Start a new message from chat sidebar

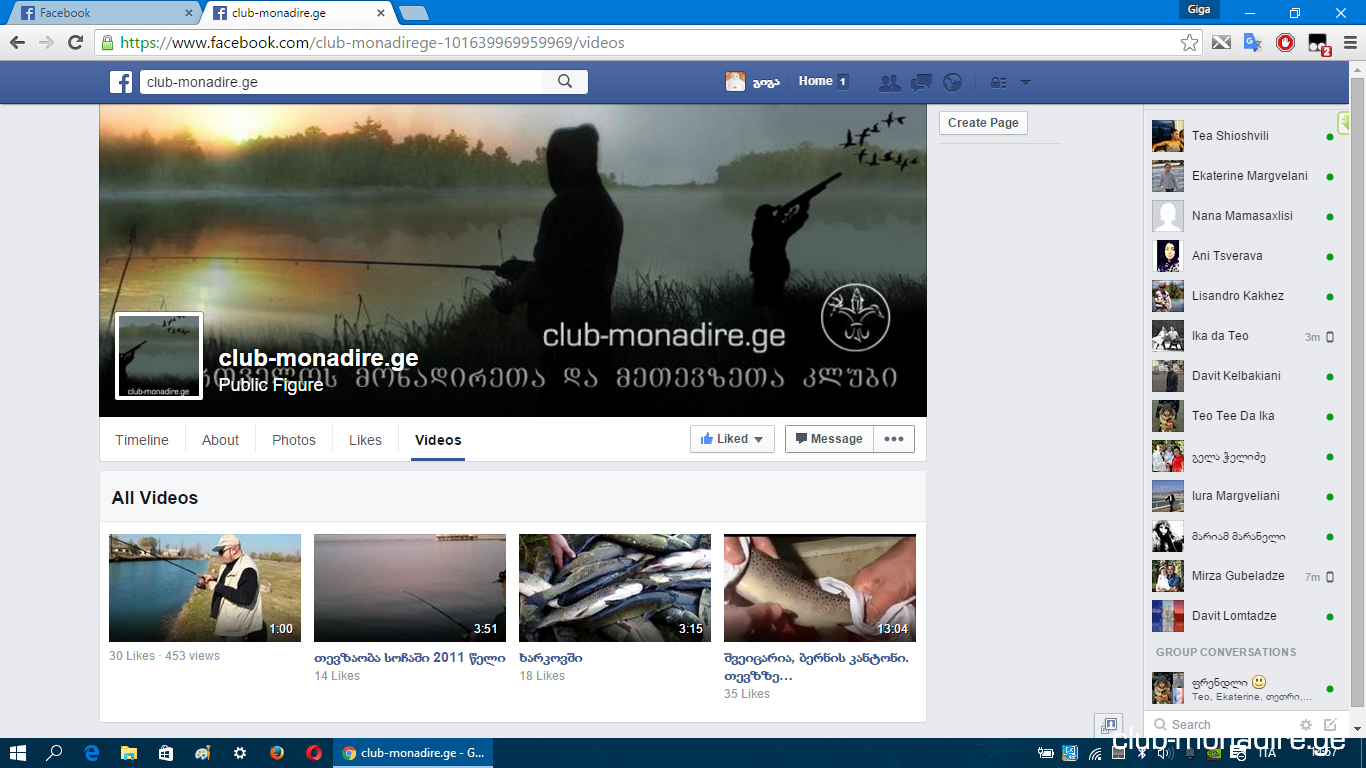1330,725
